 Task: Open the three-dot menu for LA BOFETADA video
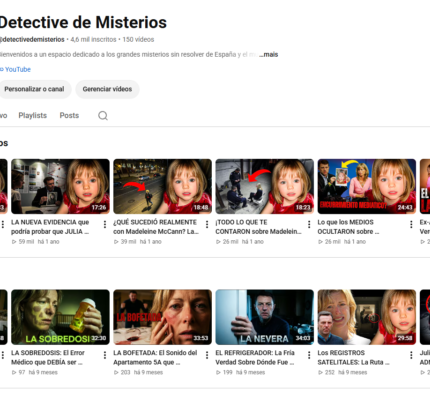[207, 355]
